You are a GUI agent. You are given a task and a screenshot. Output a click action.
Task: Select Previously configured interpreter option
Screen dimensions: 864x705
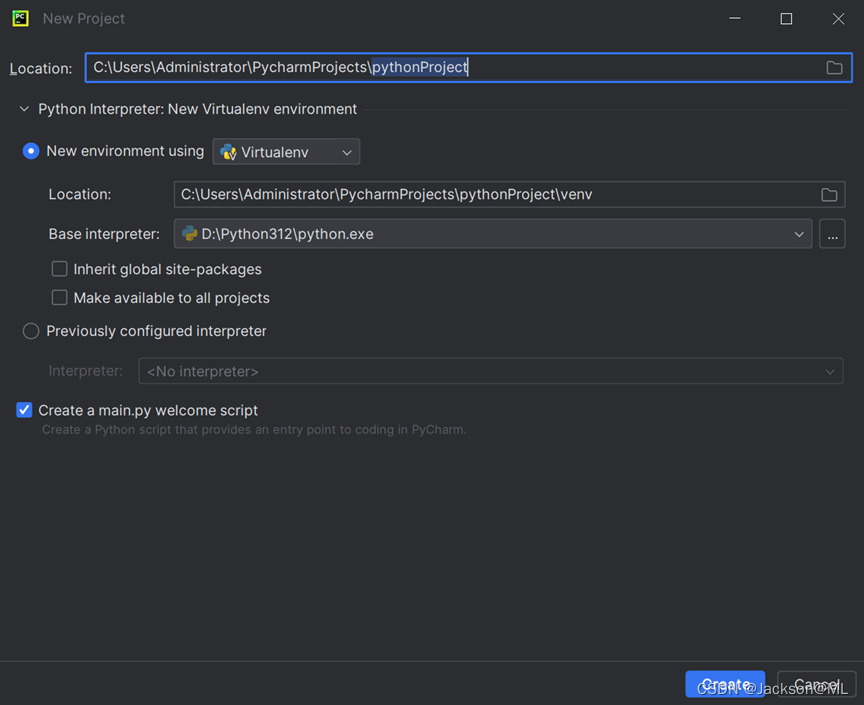click(31, 331)
